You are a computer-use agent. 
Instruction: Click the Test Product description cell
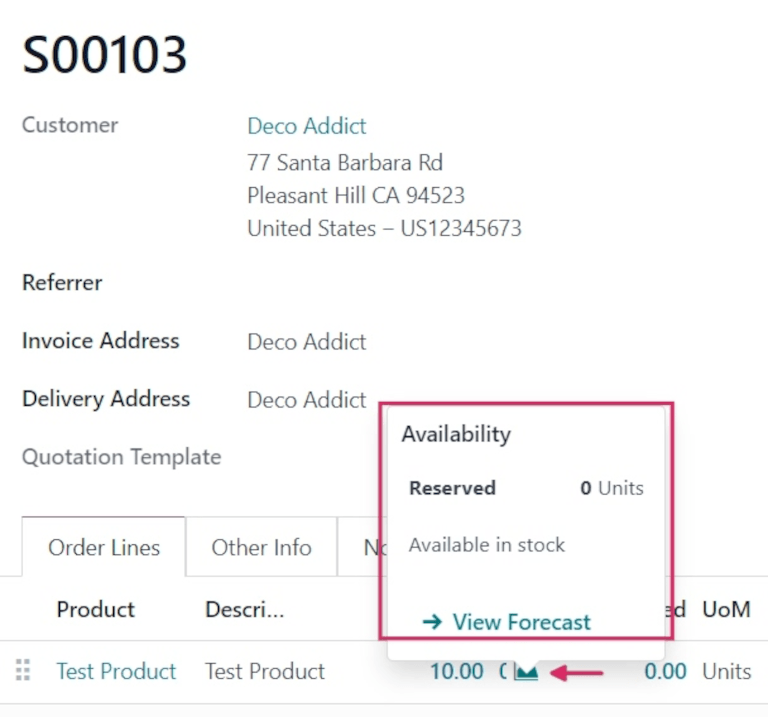(265, 671)
